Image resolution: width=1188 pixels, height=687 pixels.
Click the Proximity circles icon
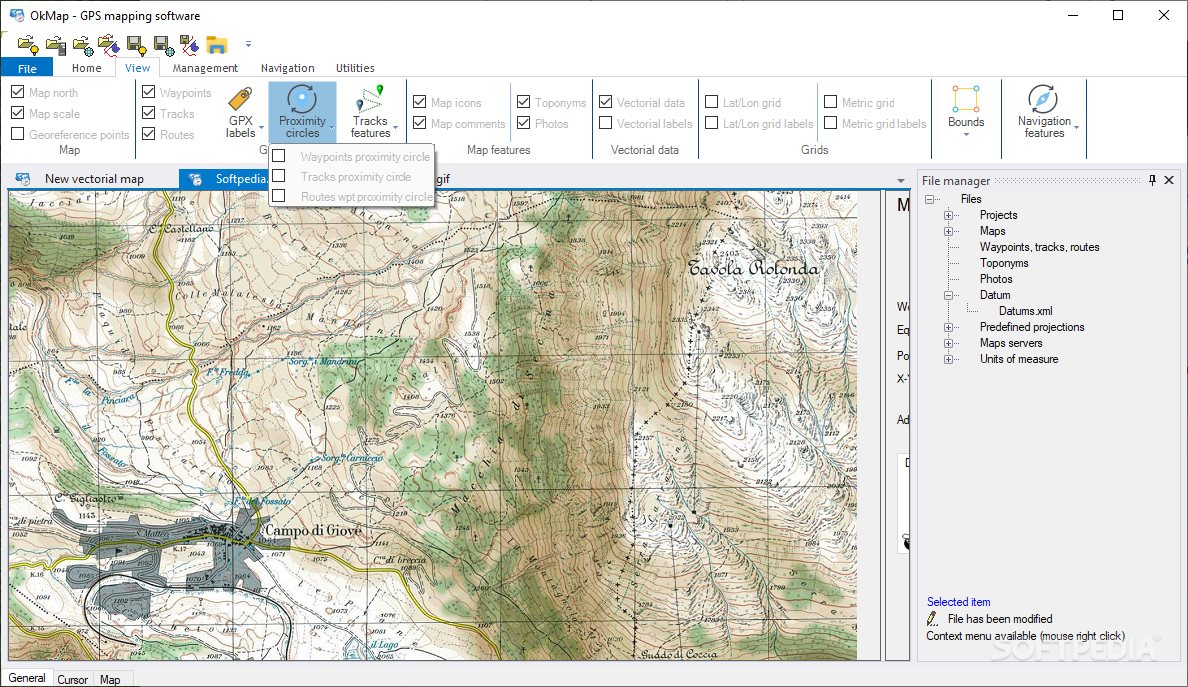(x=302, y=98)
